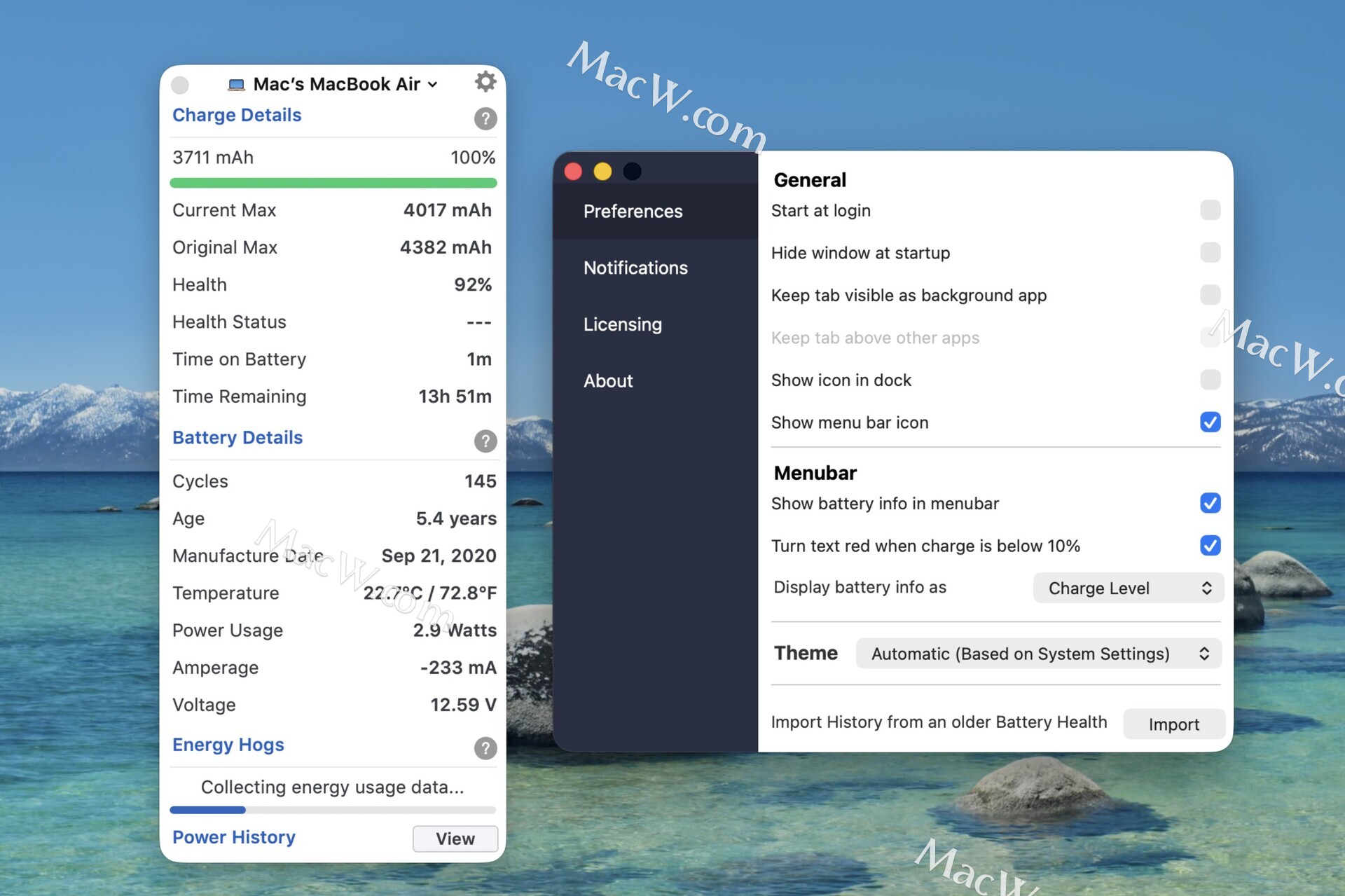Screen dimensions: 1345x896
Task: Click the Import history button
Action: (1173, 724)
